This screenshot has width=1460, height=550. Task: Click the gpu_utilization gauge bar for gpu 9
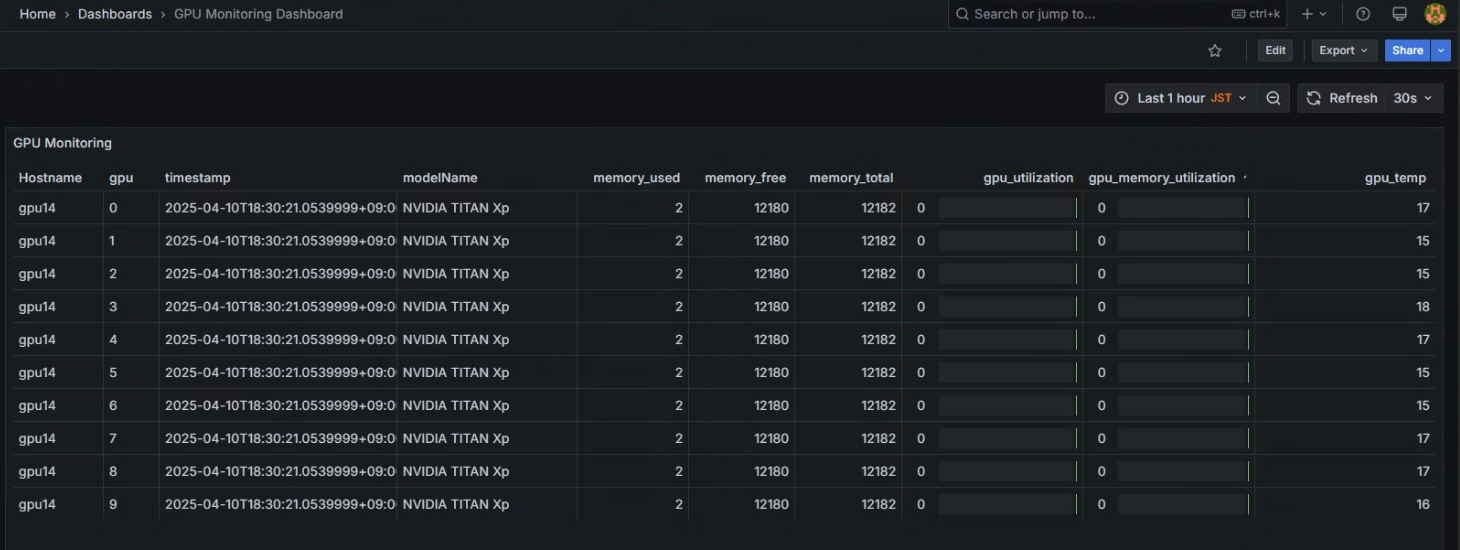click(x=1007, y=505)
